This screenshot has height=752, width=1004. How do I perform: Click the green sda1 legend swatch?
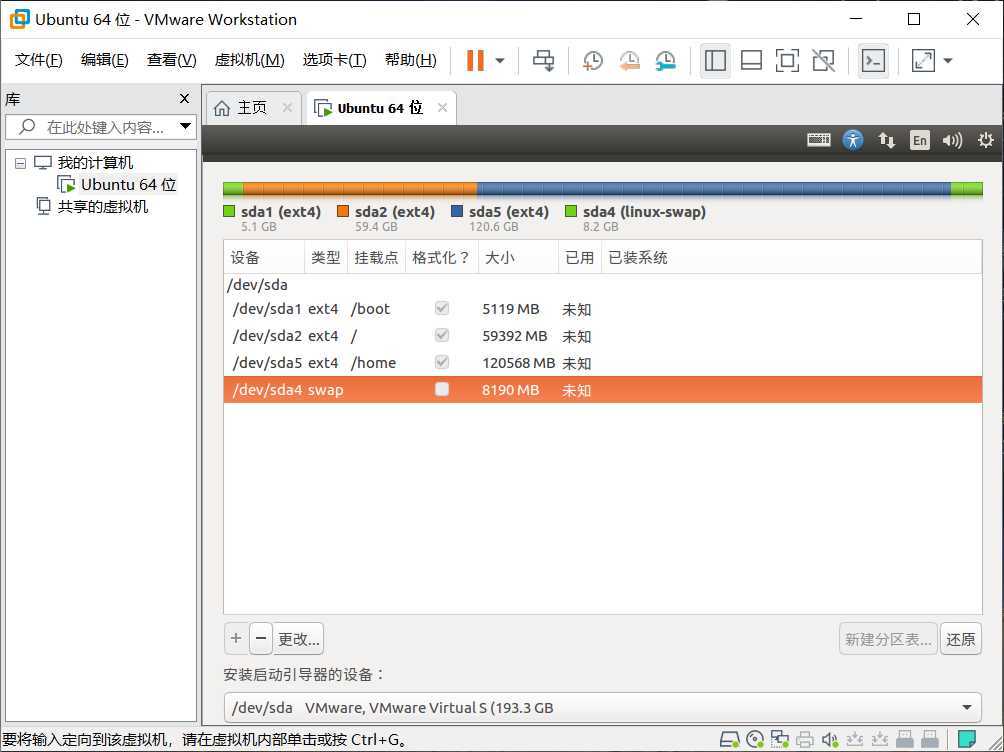[x=230, y=211]
